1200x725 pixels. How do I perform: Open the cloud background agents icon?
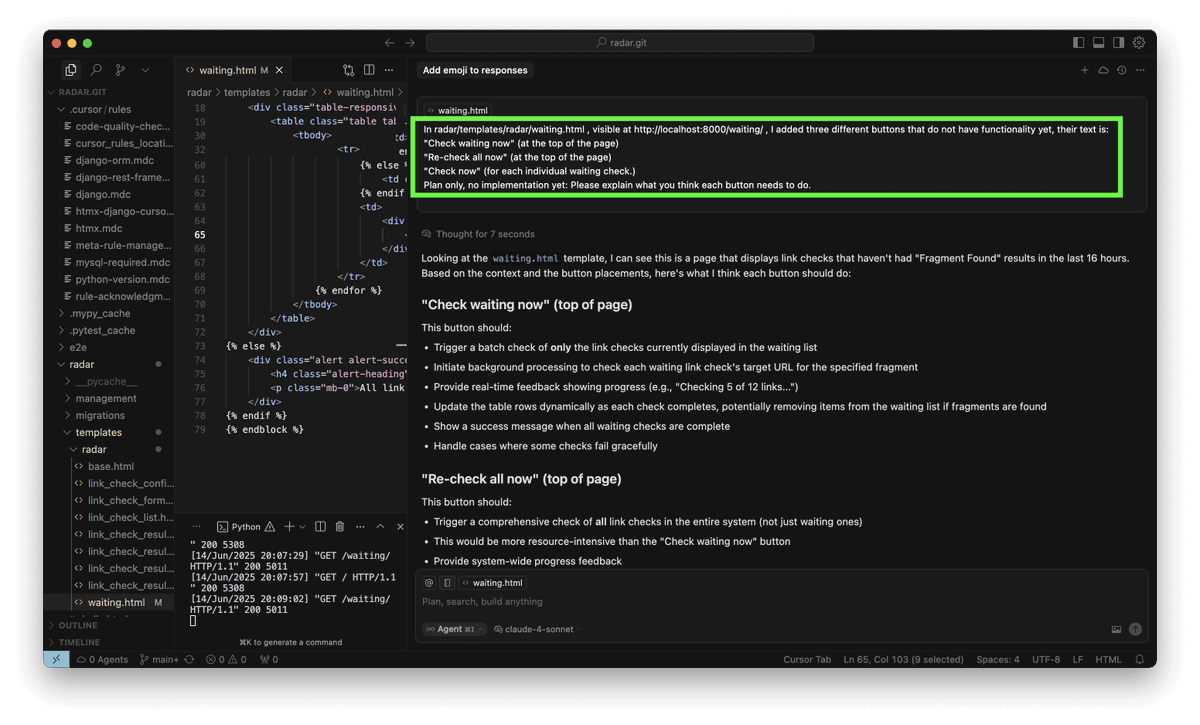tap(1103, 70)
